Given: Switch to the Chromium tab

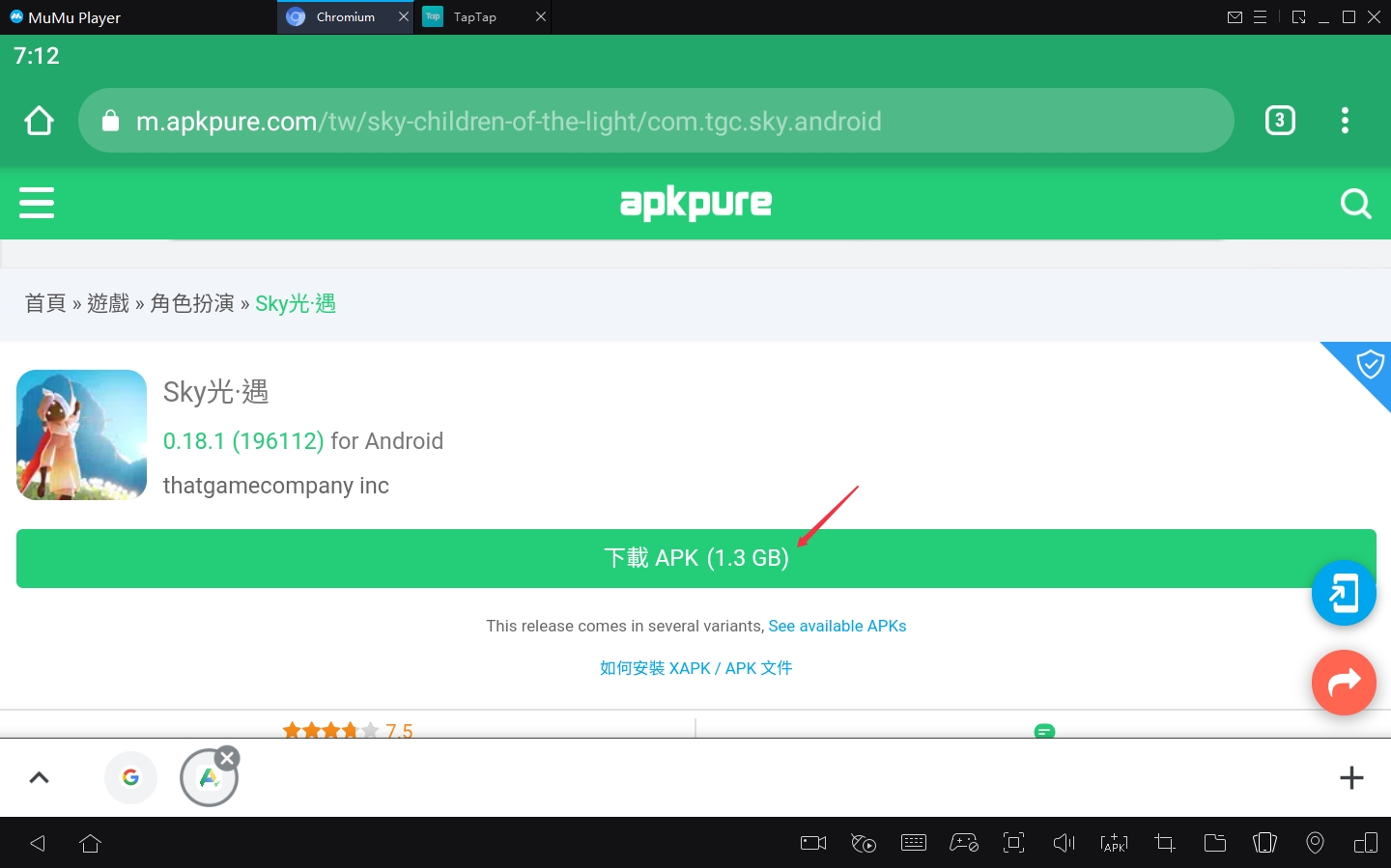Looking at the screenshot, I should point(345,17).
